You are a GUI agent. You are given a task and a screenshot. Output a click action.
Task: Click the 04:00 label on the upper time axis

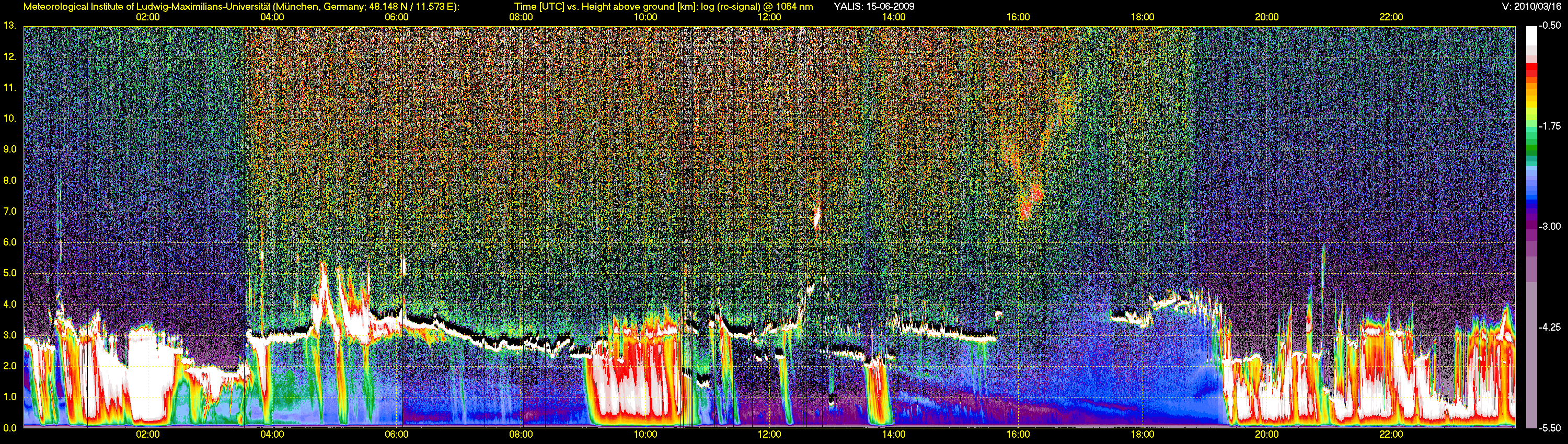(x=272, y=17)
